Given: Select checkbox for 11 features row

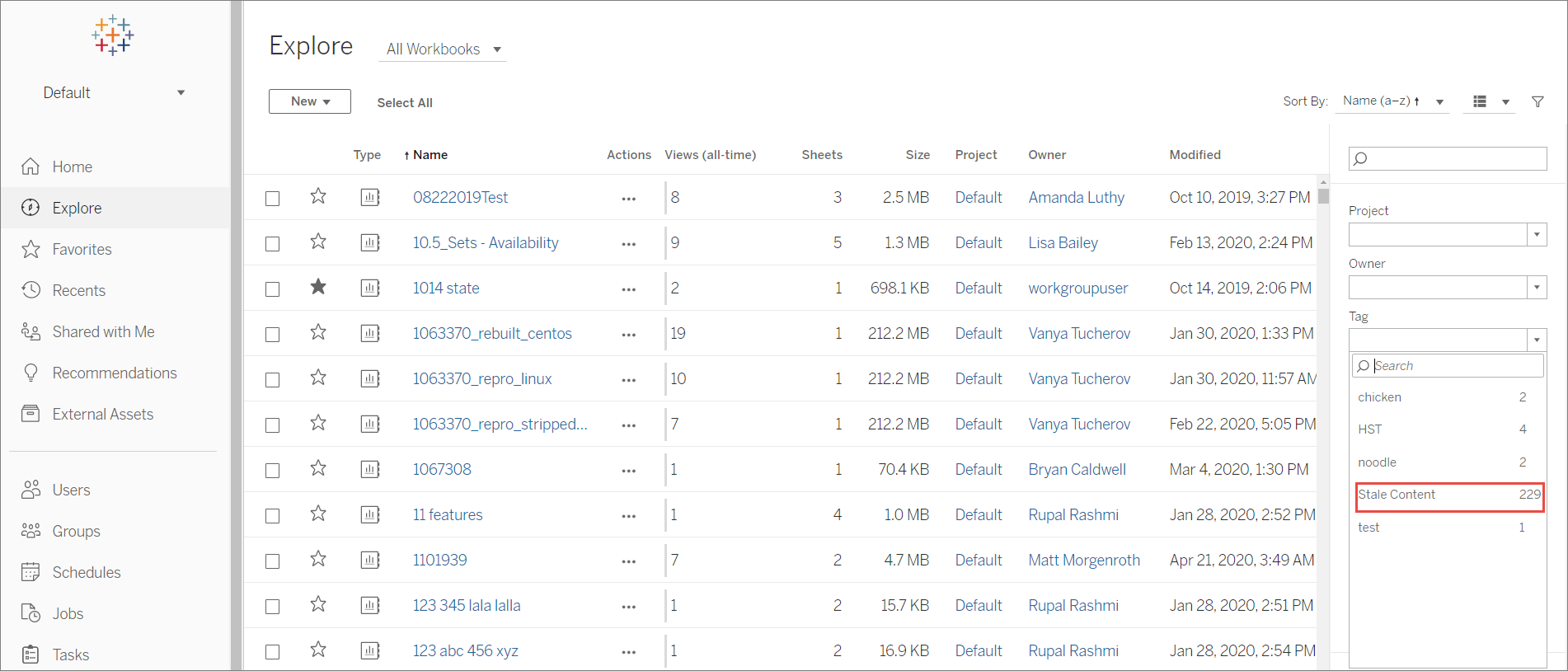Looking at the screenshot, I should [x=273, y=515].
